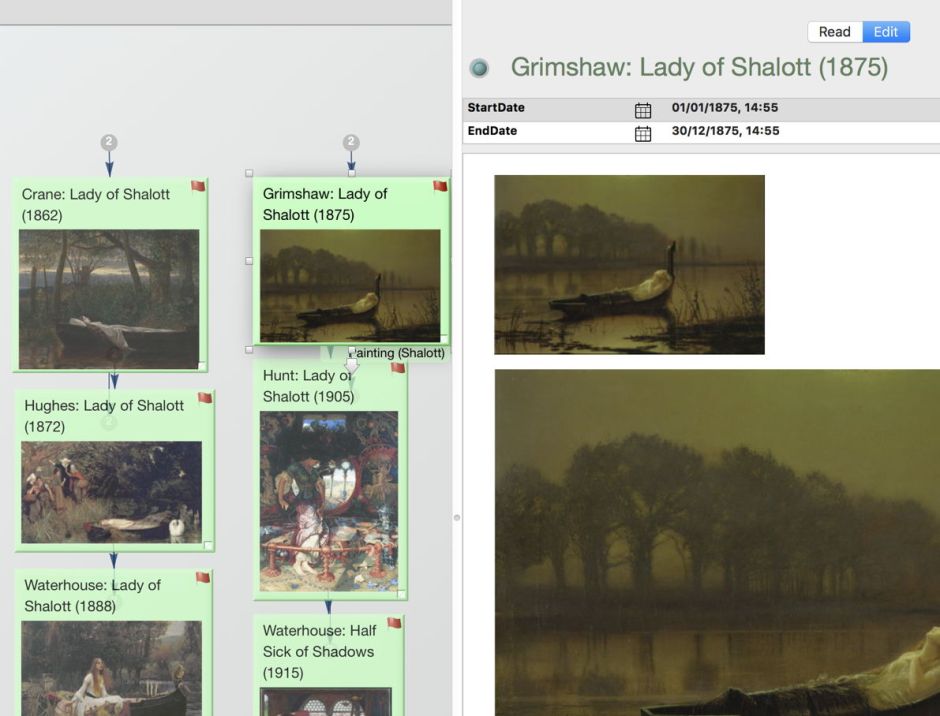Switch to Edit mode
The width and height of the screenshot is (940, 716).
[886, 32]
